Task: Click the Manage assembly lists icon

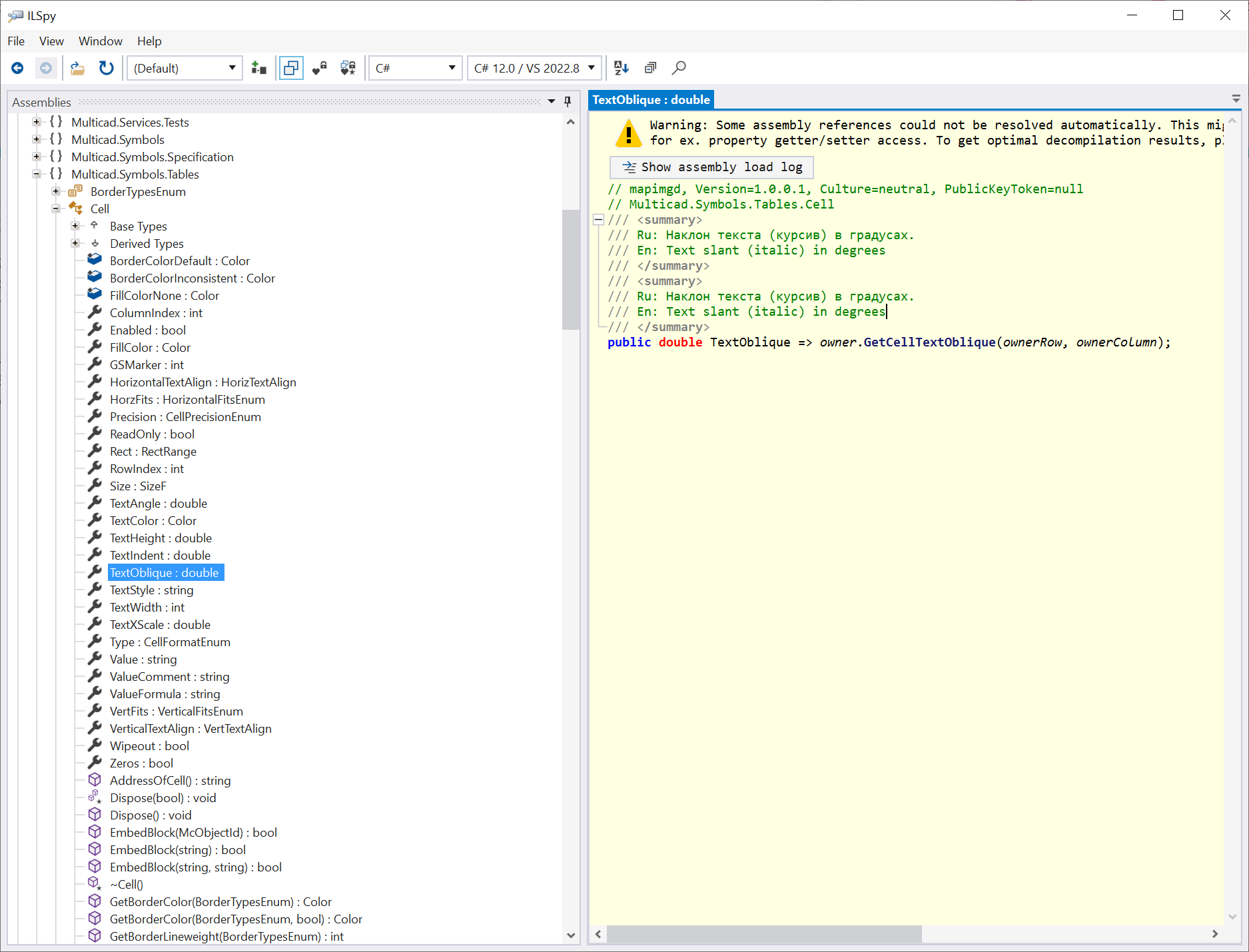Action: [259, 68]
